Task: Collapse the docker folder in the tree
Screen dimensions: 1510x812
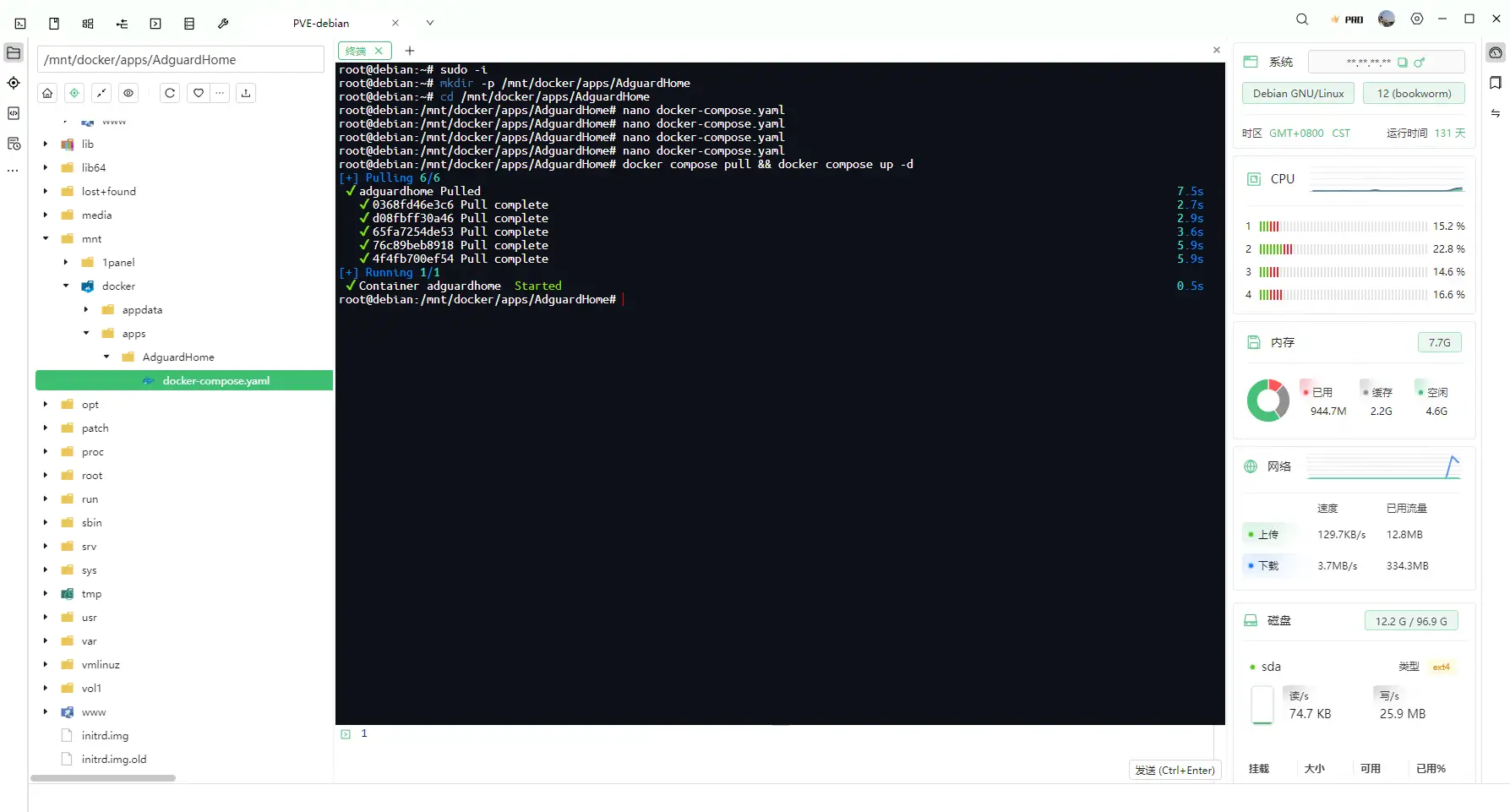Action: click(65, 286)
